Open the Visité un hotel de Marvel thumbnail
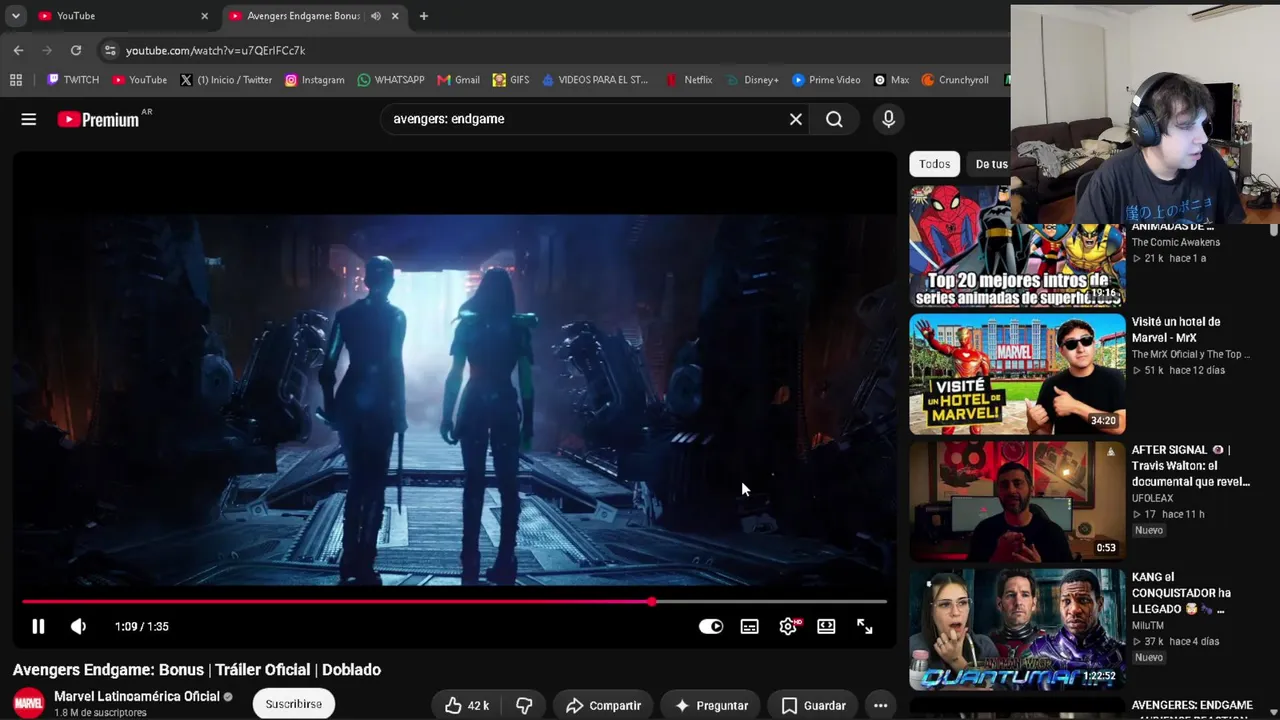 tap(1017, 374)
